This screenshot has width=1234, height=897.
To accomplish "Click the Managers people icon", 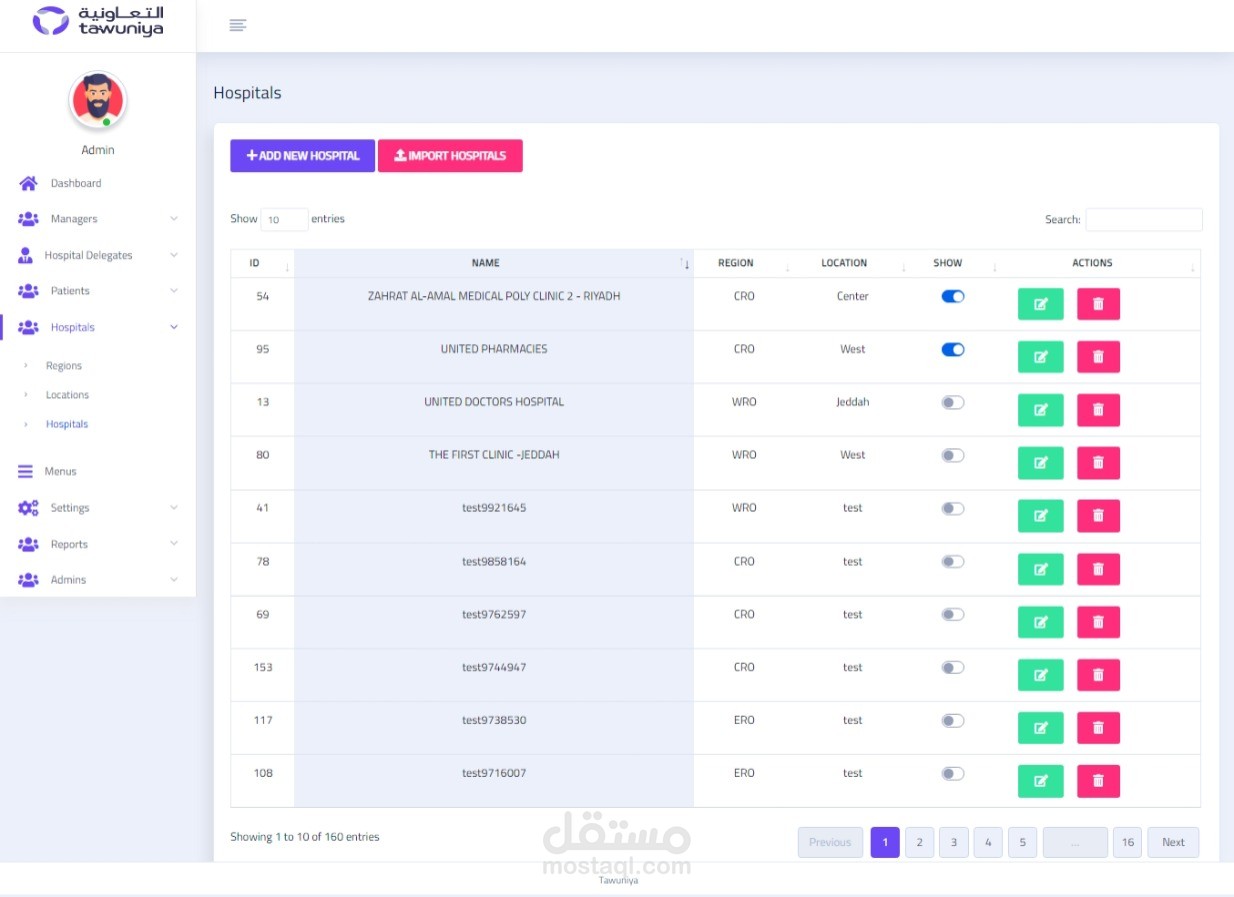I will point(28,219).
